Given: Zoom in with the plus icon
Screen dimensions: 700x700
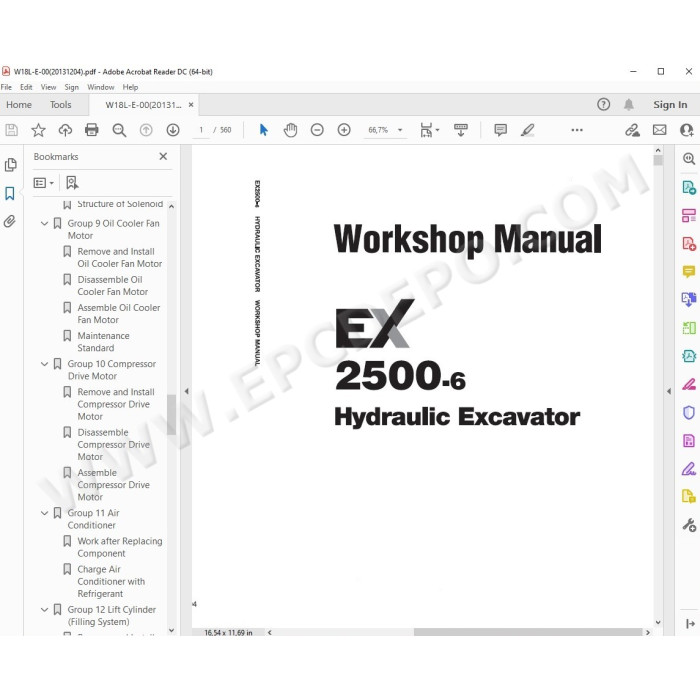Looking at the screenshot, I should coord(344,130).
